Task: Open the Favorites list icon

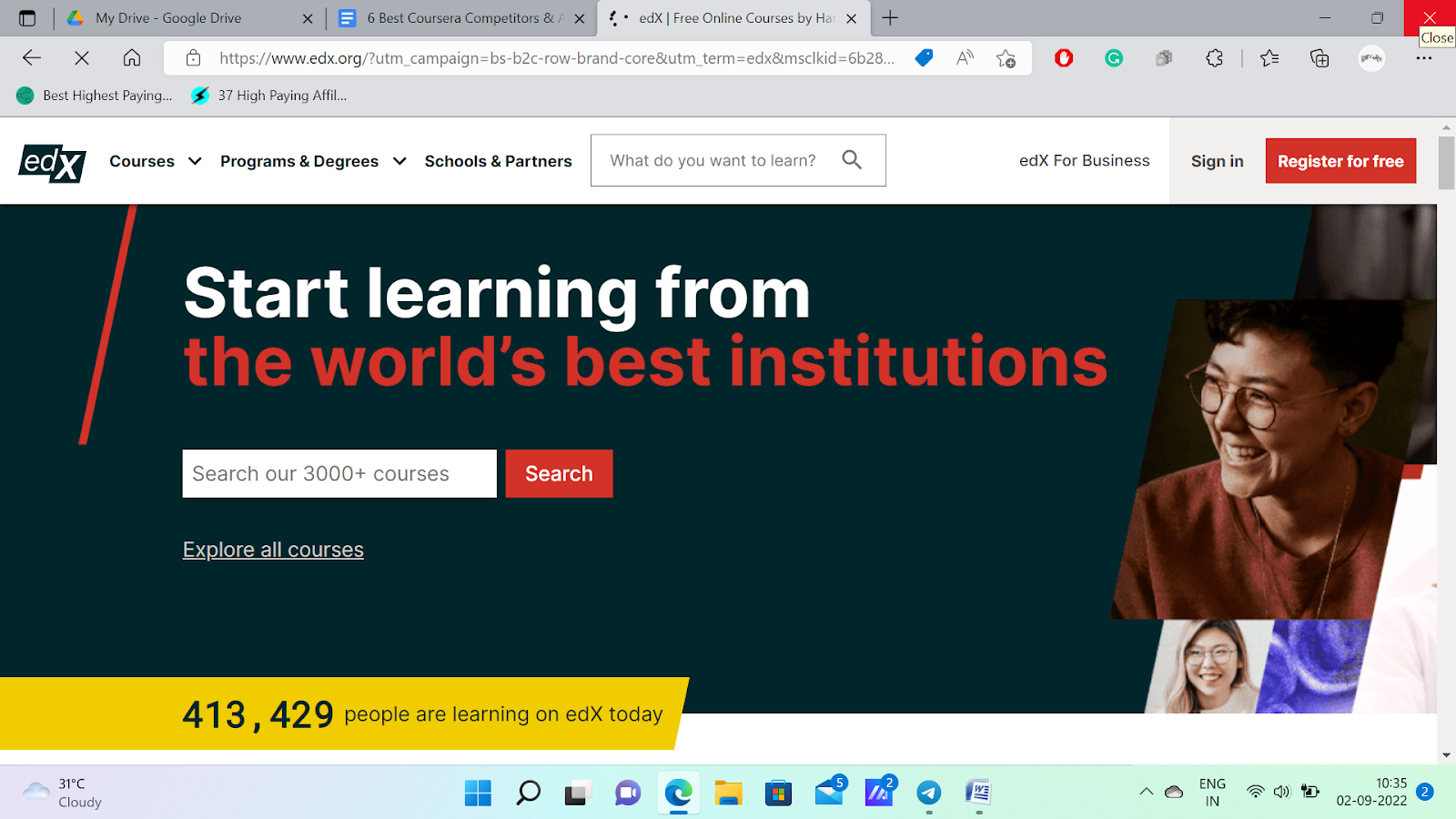Action: [x=1269, y=58]
